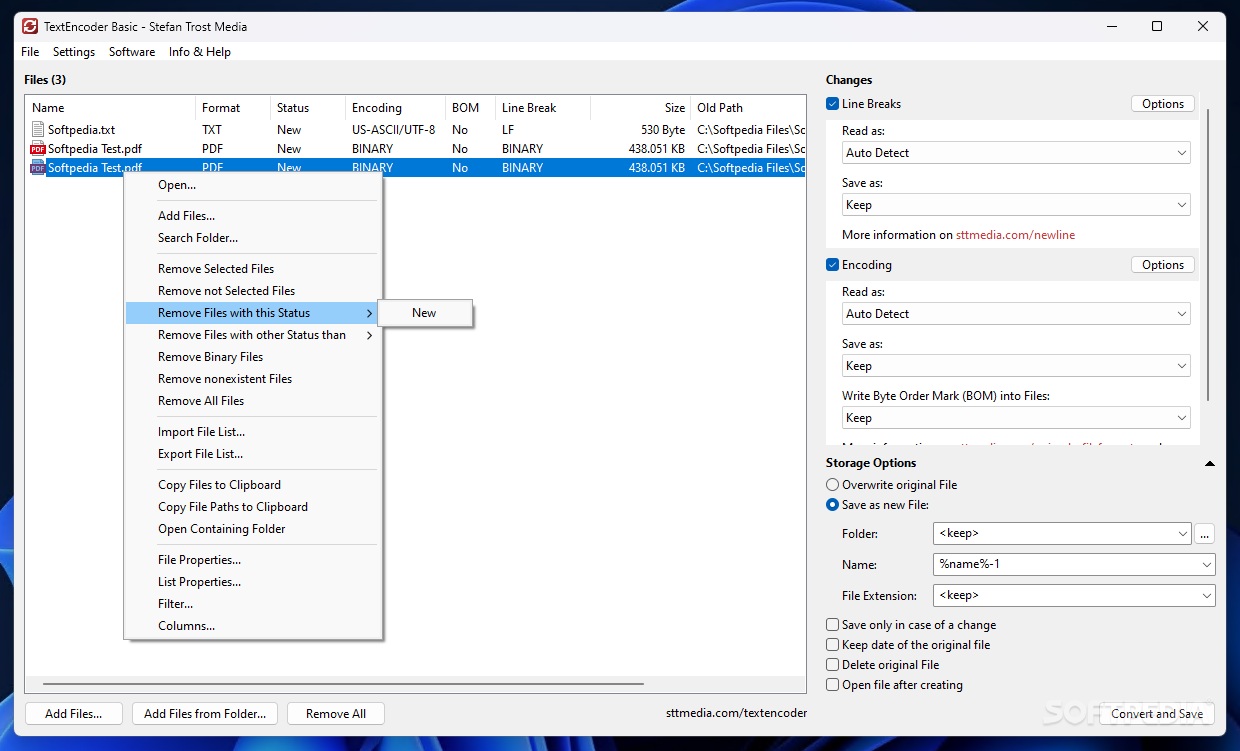Choose Copy File Paths to Clipboard
The height and width of the screenshot is (751, 1240).
click(x=252, y=507)
